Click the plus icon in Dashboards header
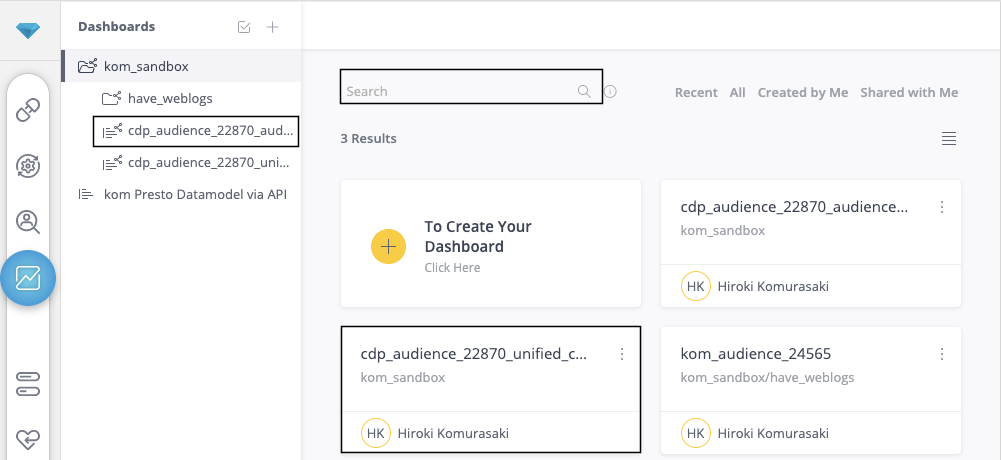Image resolution: width=1001 pixels, height=460 pixels. click(272, 27)
